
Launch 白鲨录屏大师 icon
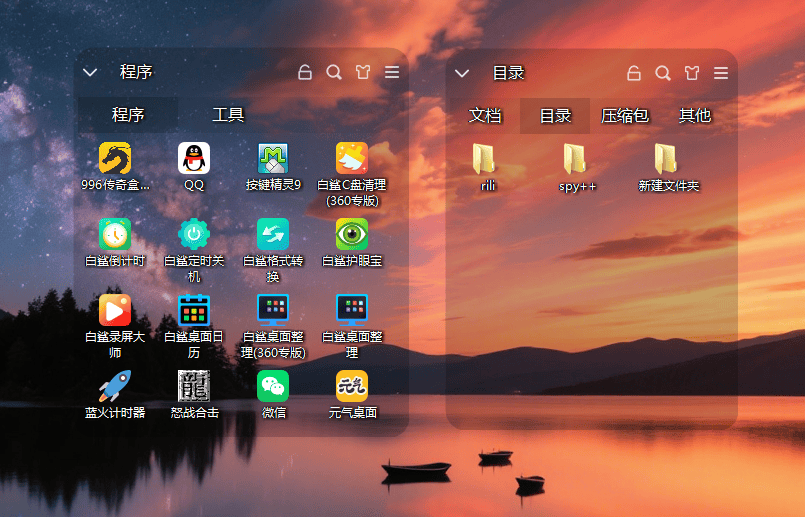coord(114,310)
